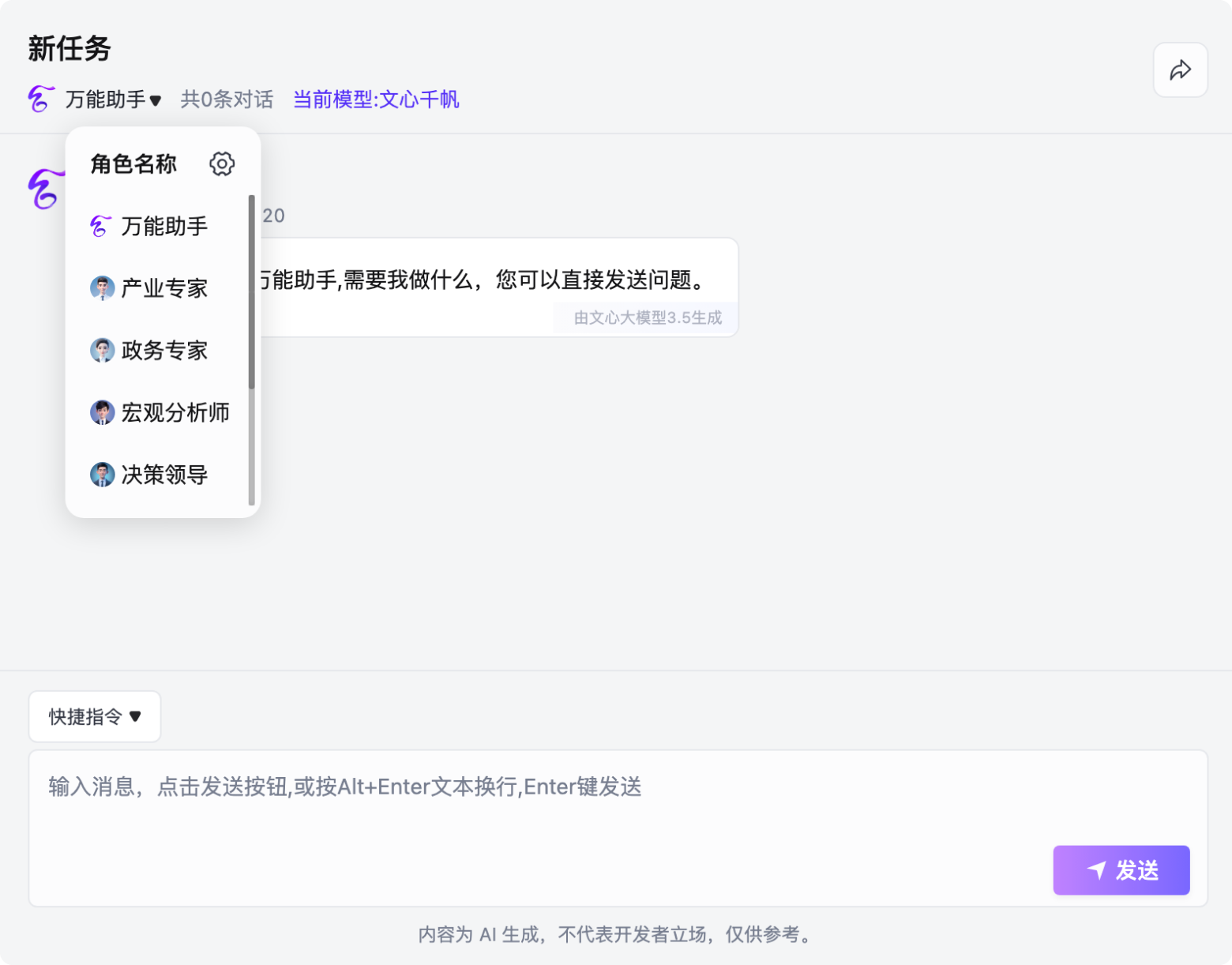Select 万能助手 from role list
This screenshot has height=965, width=1232.
pos(164,227)
